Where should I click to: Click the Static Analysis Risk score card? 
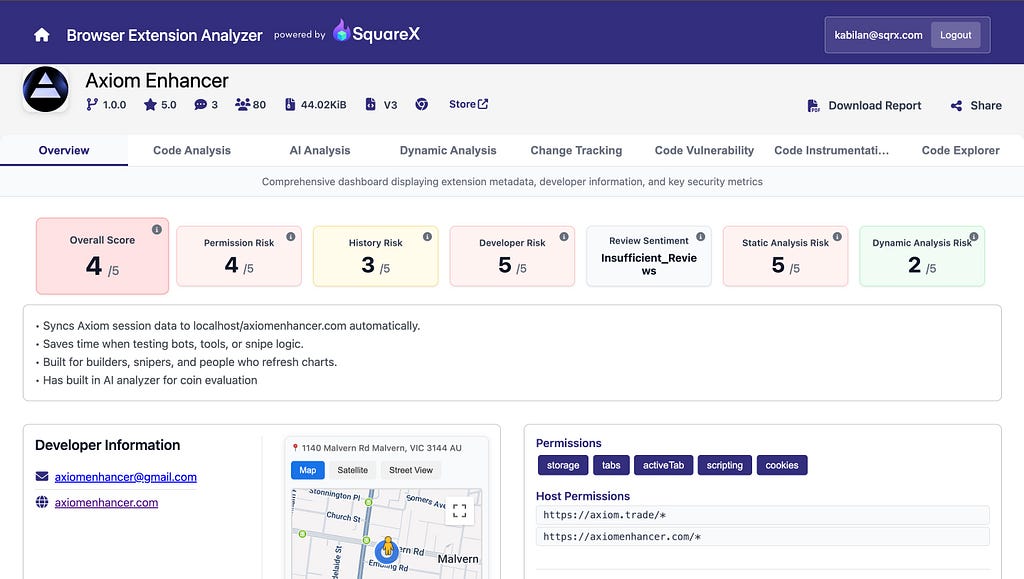[x=785, y=256]
